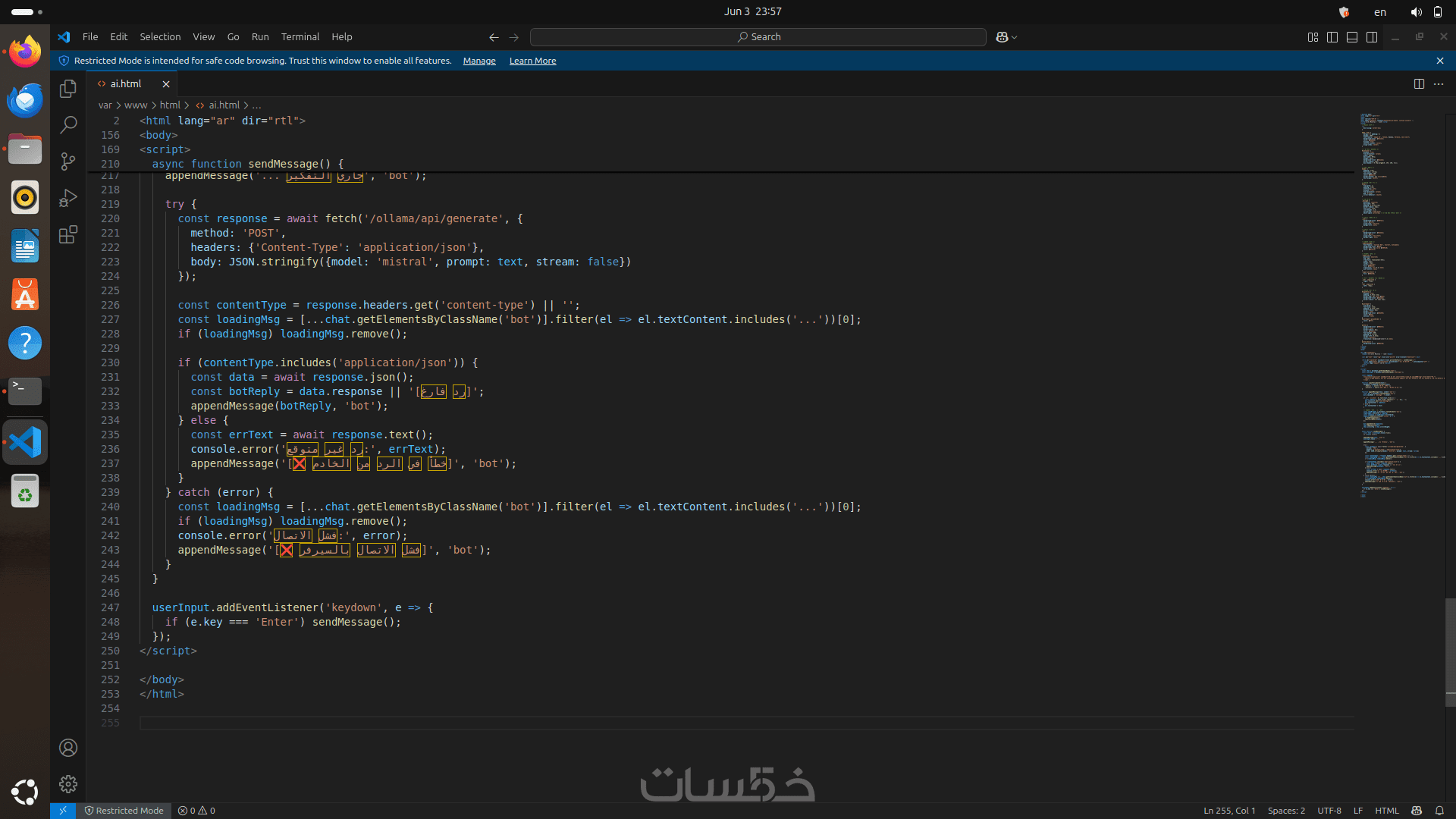Open the Search view in activity bar
This screenshot has height=819, width=1456.
tap(68, 124)
